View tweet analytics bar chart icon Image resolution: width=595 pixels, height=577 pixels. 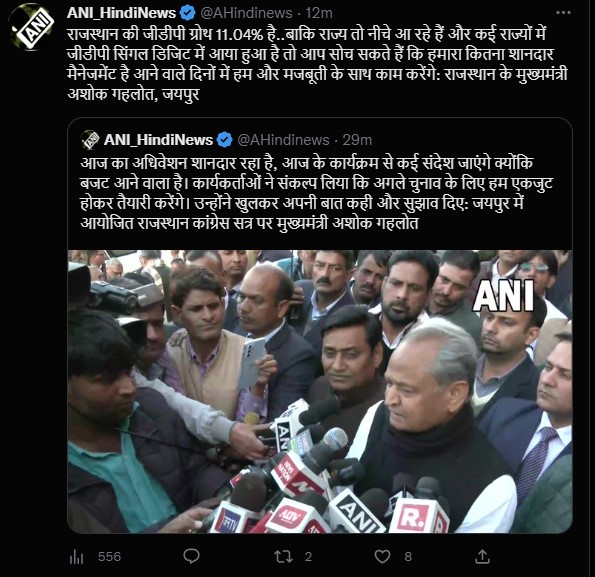[77, 557]
